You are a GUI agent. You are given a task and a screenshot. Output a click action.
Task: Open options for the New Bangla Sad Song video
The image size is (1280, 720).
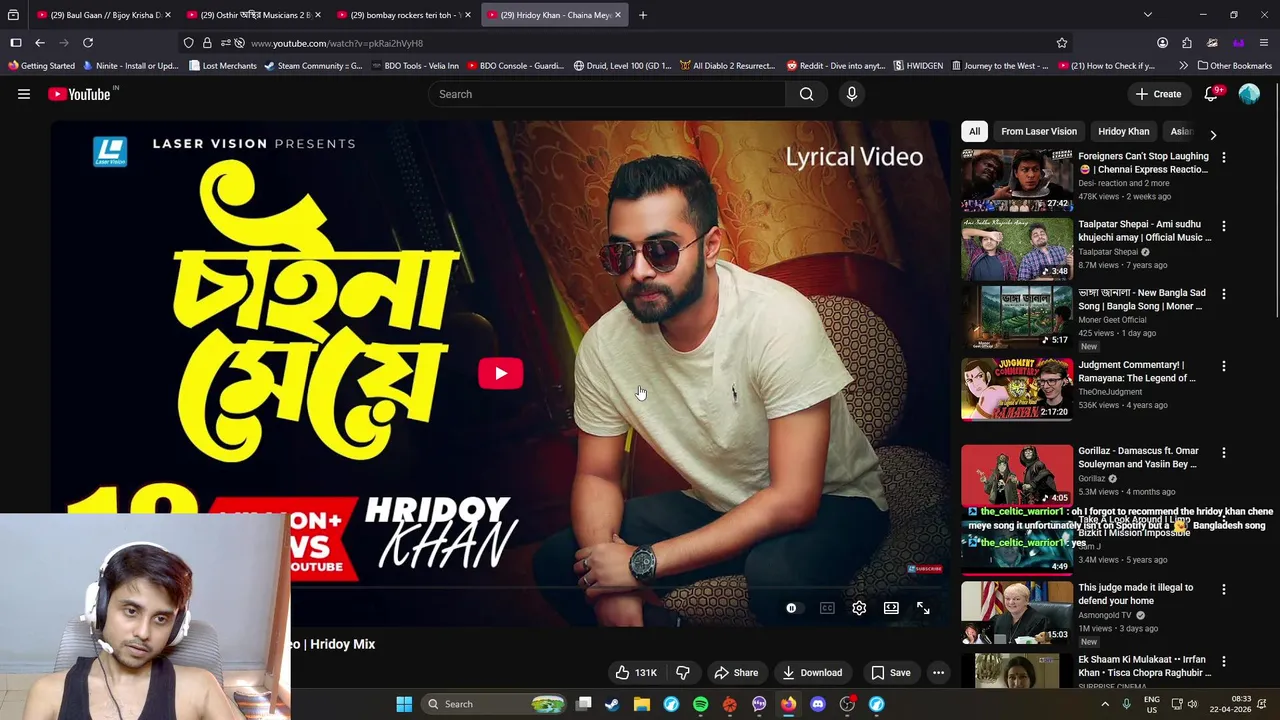point(1223,294)
